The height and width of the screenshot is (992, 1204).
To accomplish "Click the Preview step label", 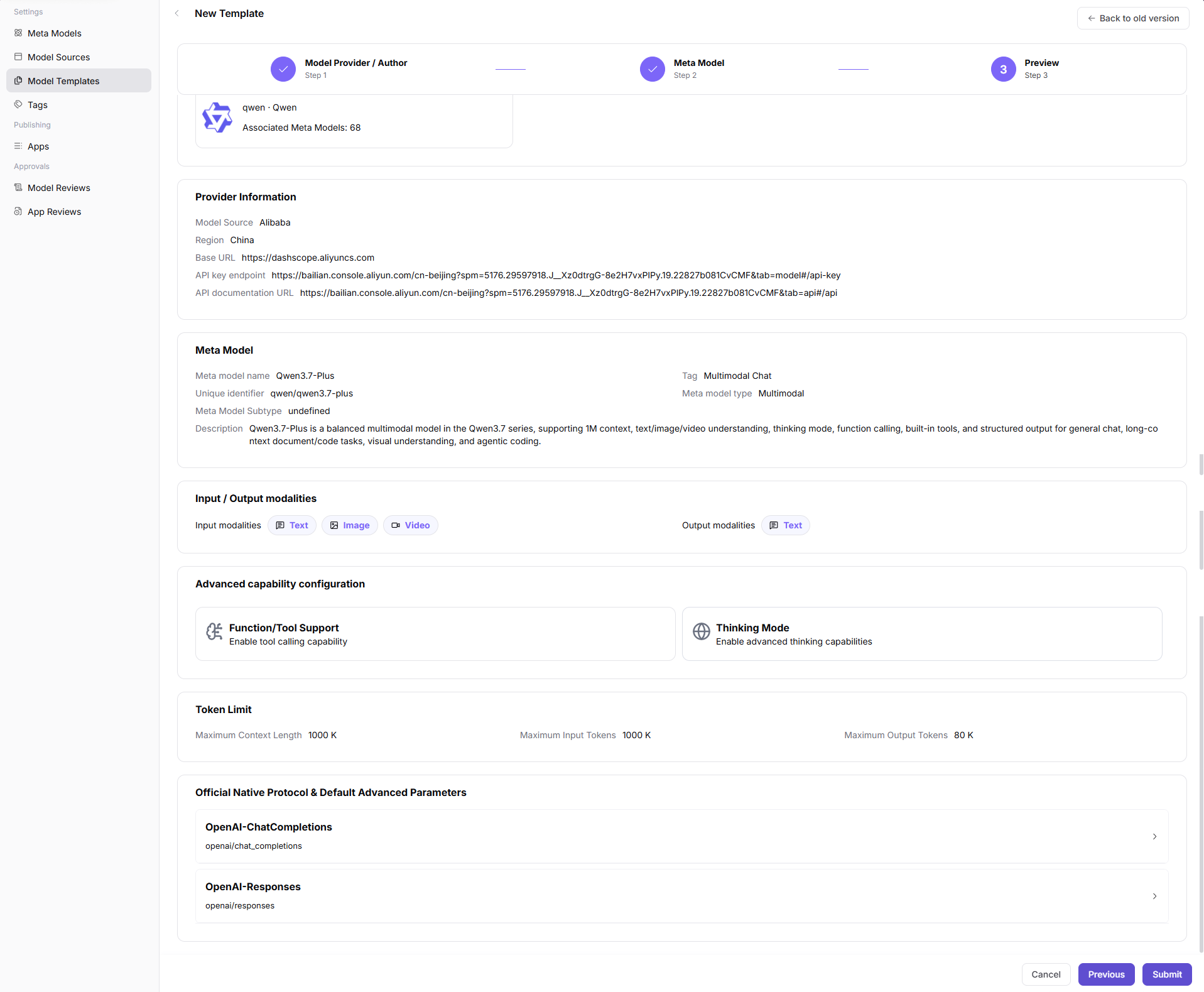I will [1041, 63].
